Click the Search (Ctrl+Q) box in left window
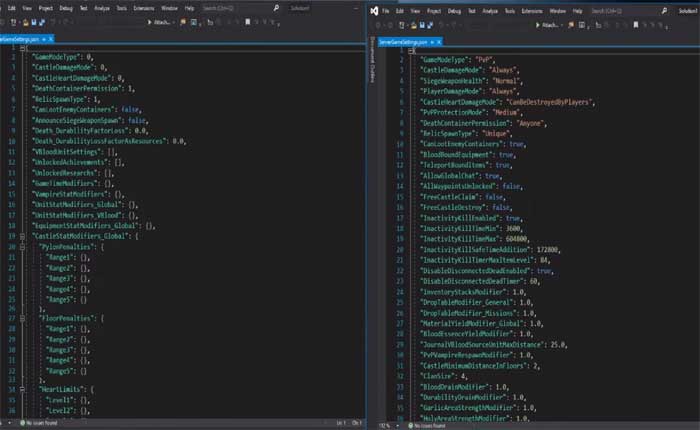Viewport: 700px width, 430px height. tap(219, 9)
